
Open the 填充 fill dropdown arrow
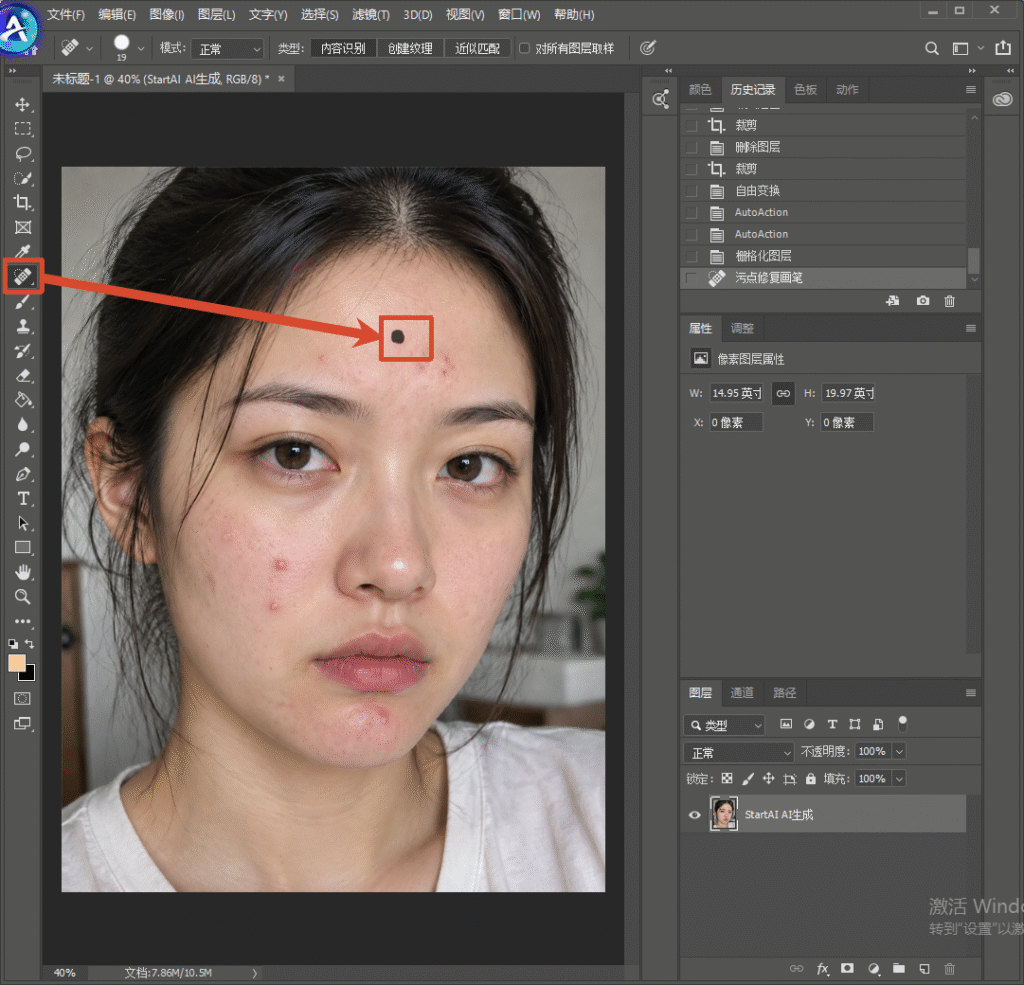(x=899, y=779)
